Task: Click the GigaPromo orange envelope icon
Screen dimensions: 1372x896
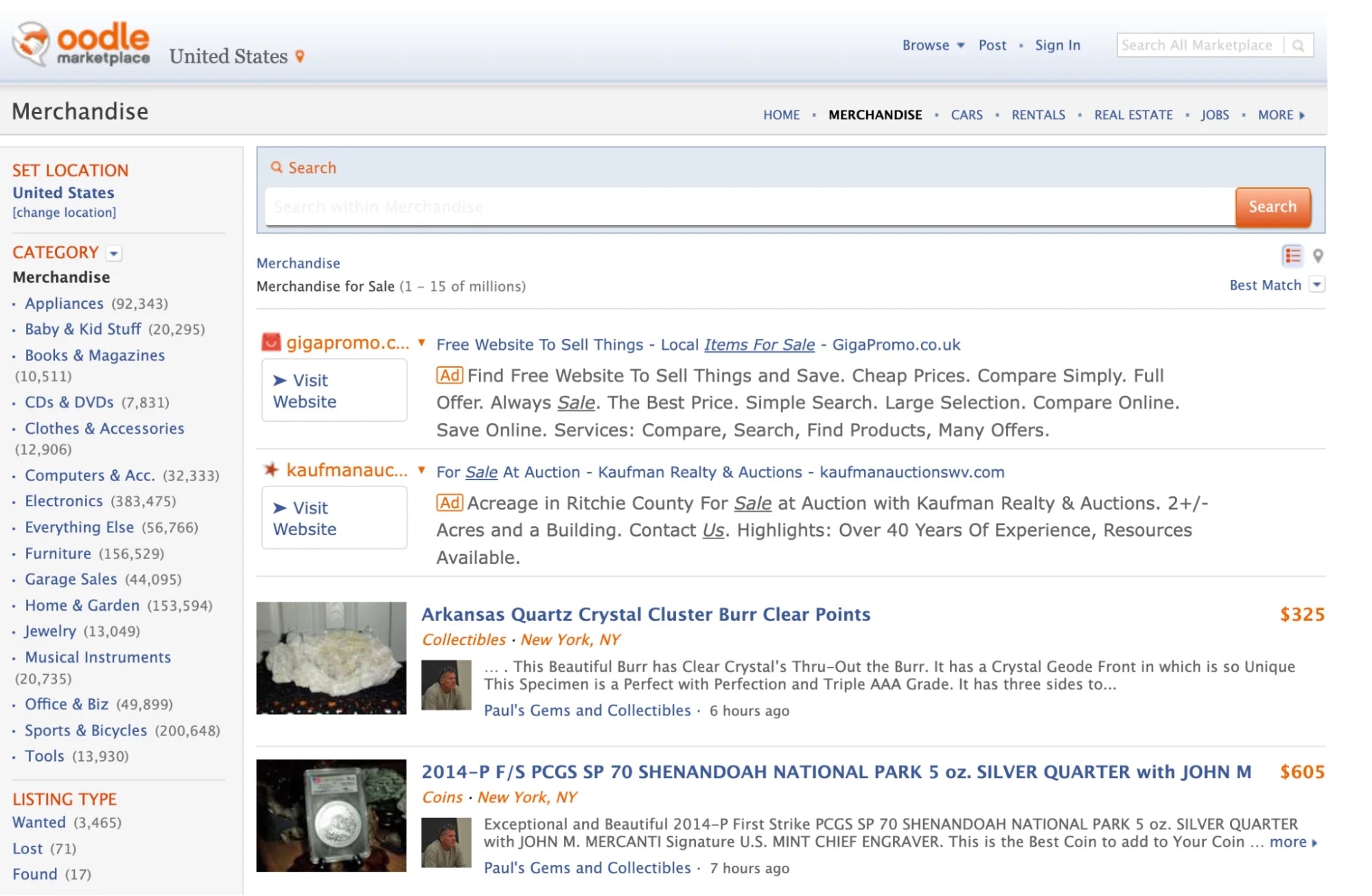Action: (x=271, y=343)
